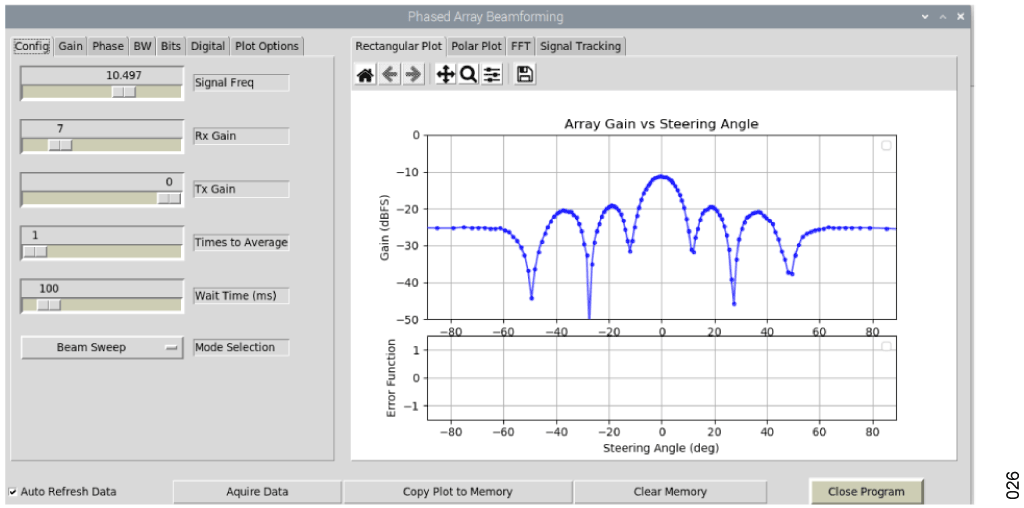Image resolution: width=1024 pixels, height=508 pixels.
Task: Switch to the Signal Tracking tab
Action: click(x=581, y=46)
